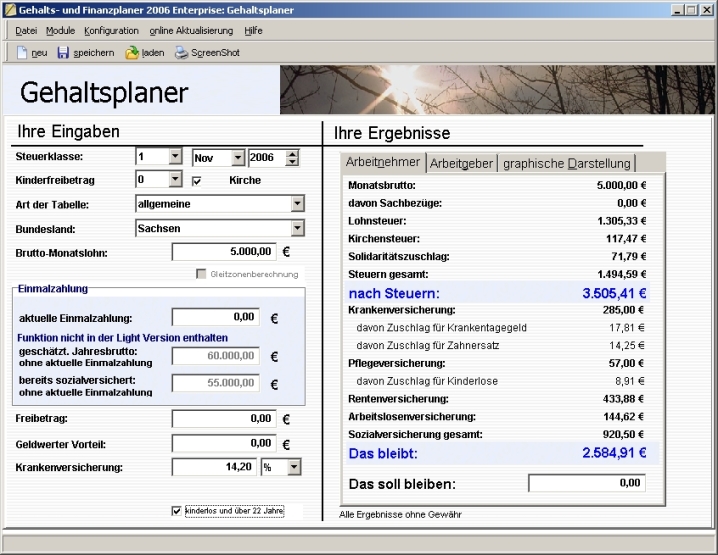Click the 'neu' new document icon
718x555 pixels.
pos(21,52)
